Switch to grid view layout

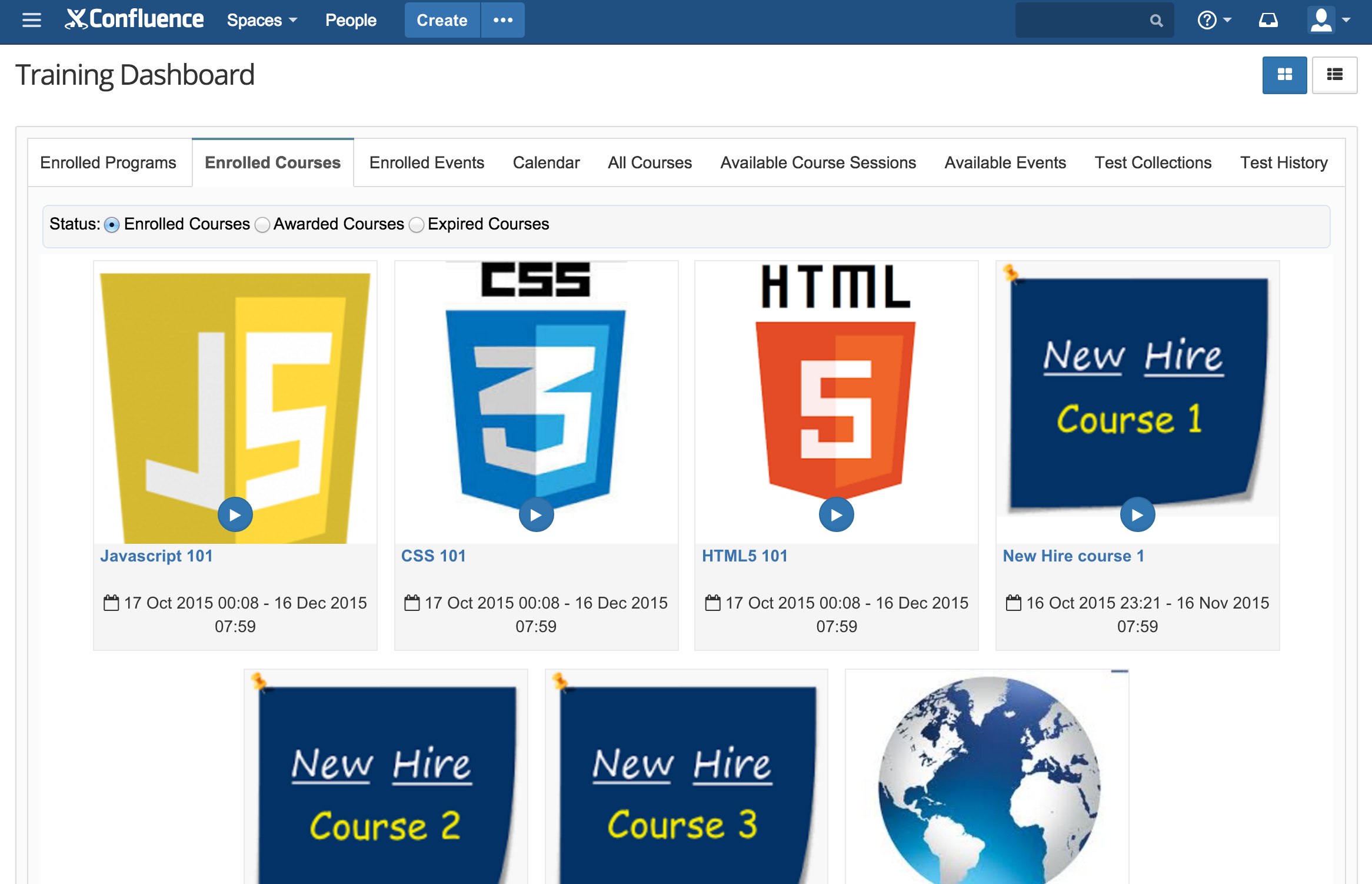1284,75
